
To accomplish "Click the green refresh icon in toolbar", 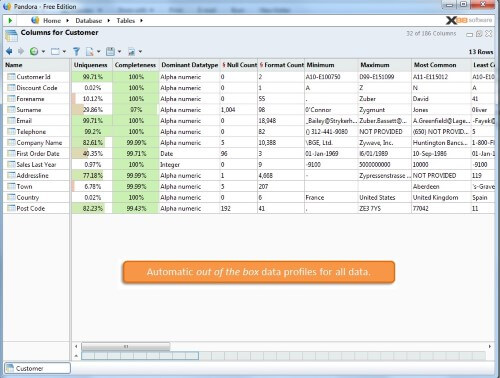I will tap(34, 51).
